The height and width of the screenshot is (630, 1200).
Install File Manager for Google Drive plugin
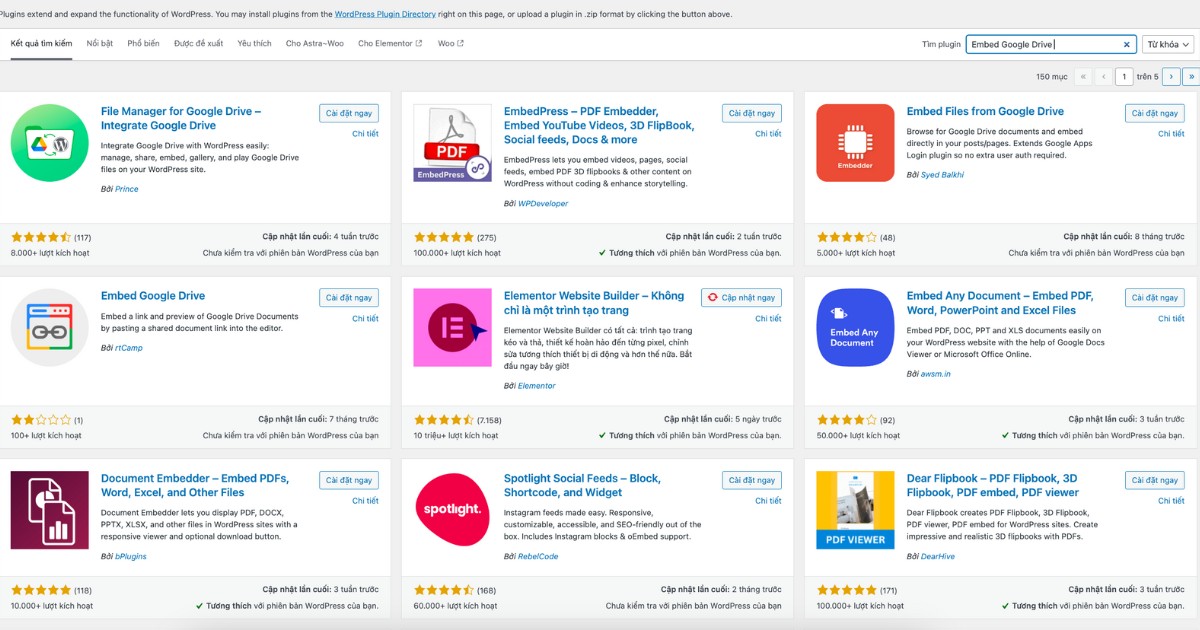click(349, 113)
